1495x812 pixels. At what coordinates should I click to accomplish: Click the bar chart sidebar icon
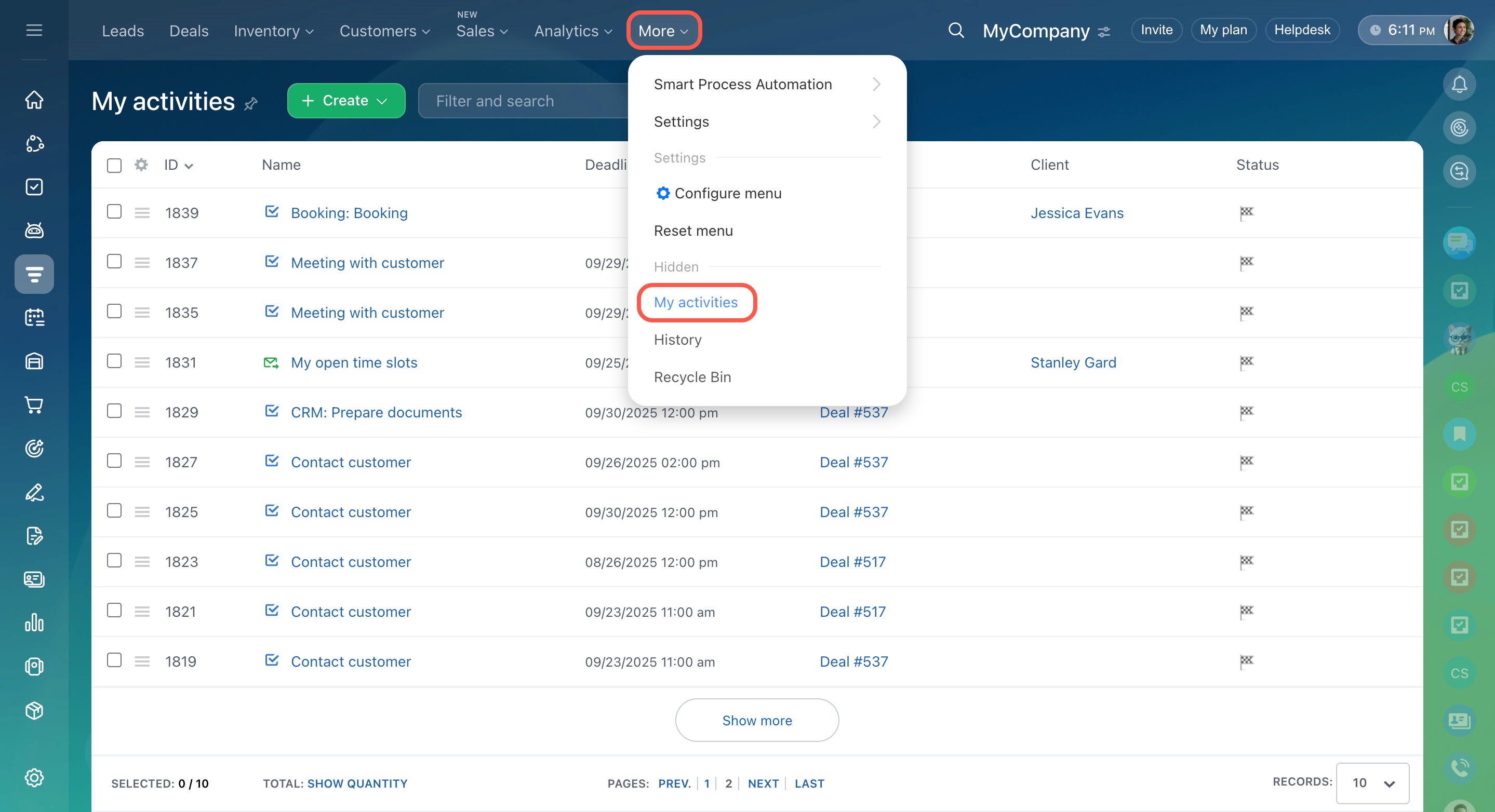[x=34, y=622]
